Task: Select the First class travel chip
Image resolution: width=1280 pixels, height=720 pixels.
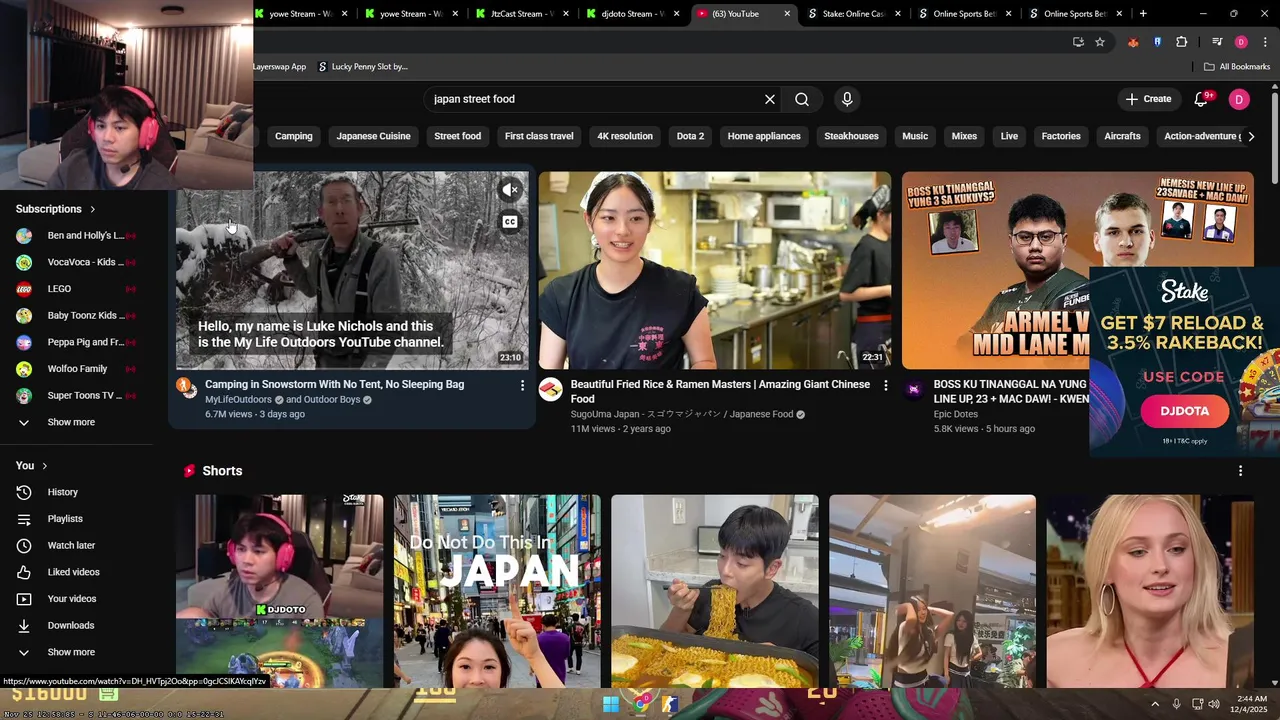Action: [x=539, y=136]
